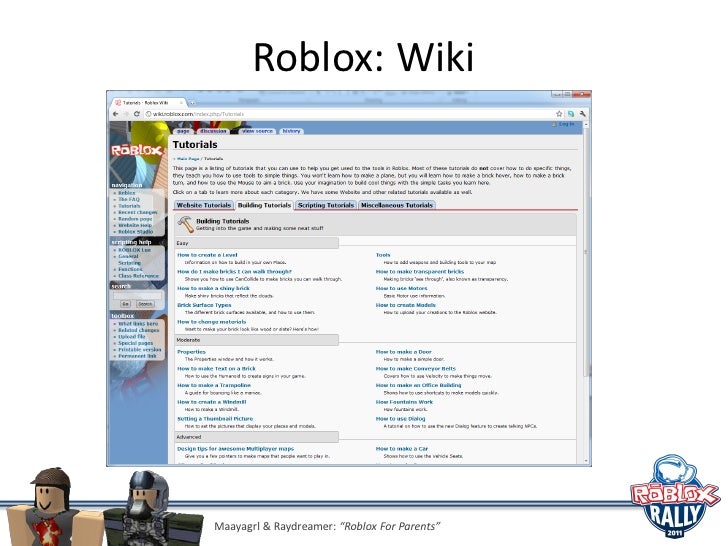Click the browser back arrow
This screenshot has width=728, height=546.
click(x=115, y=114)
